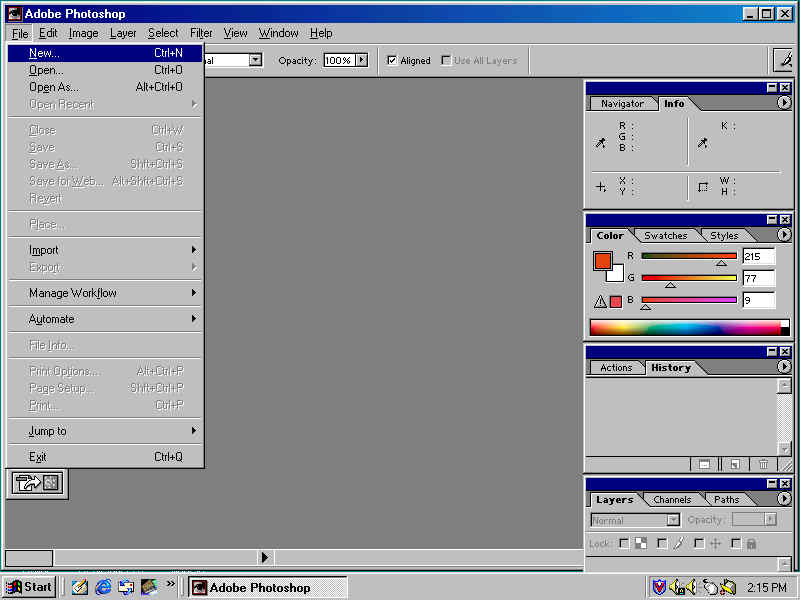Click the Photoshop icon in the title bar

[x=14, y=14]
